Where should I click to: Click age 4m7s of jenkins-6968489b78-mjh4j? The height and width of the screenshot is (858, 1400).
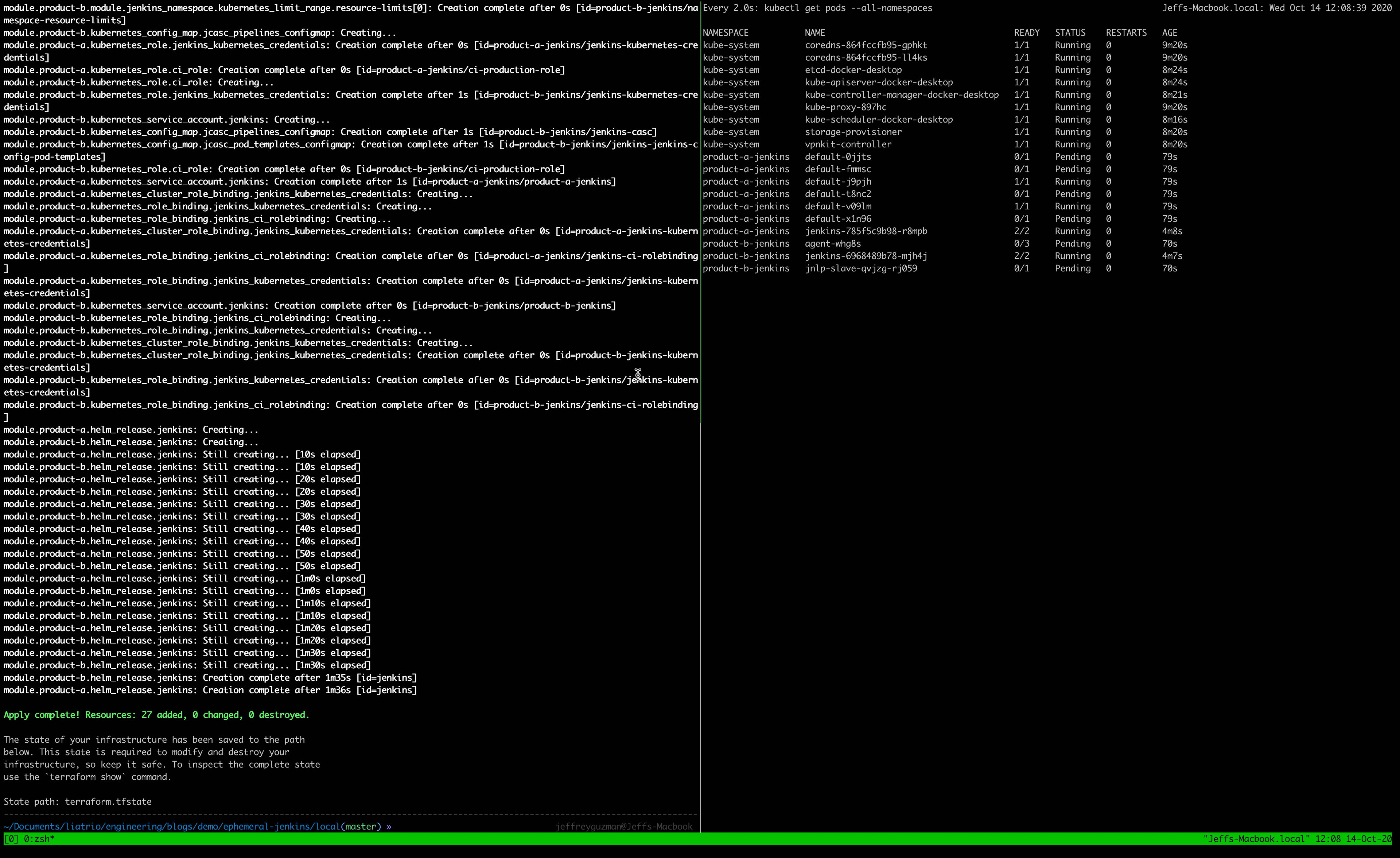1172,256
